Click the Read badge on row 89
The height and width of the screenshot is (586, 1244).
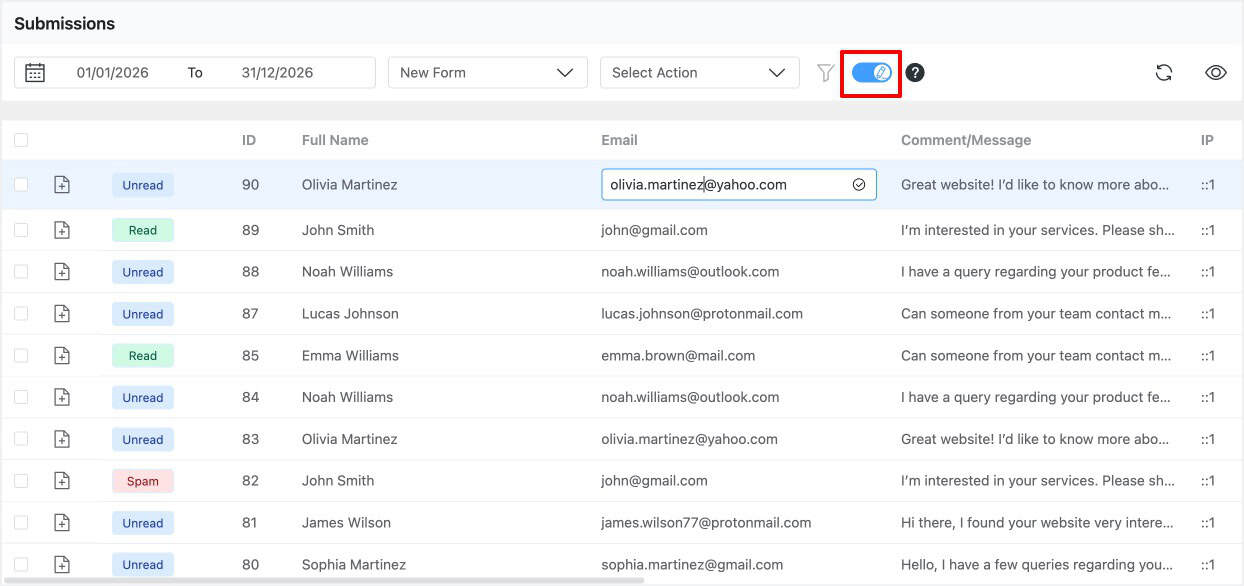pyautogui.click(x=143, y=230)
